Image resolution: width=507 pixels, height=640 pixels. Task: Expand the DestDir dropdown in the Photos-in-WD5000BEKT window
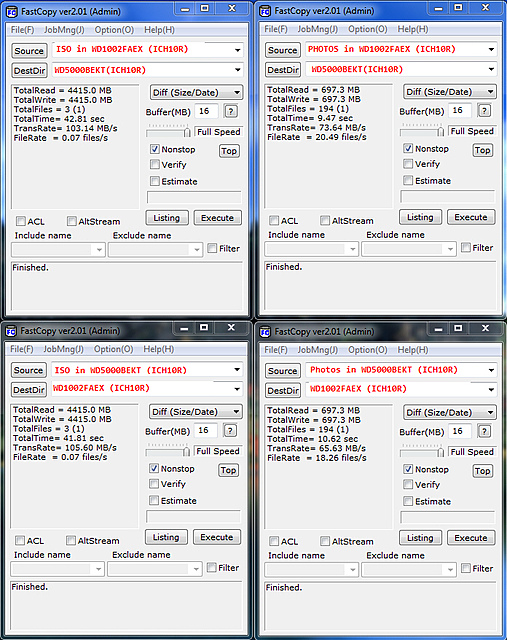coord(491,390)
